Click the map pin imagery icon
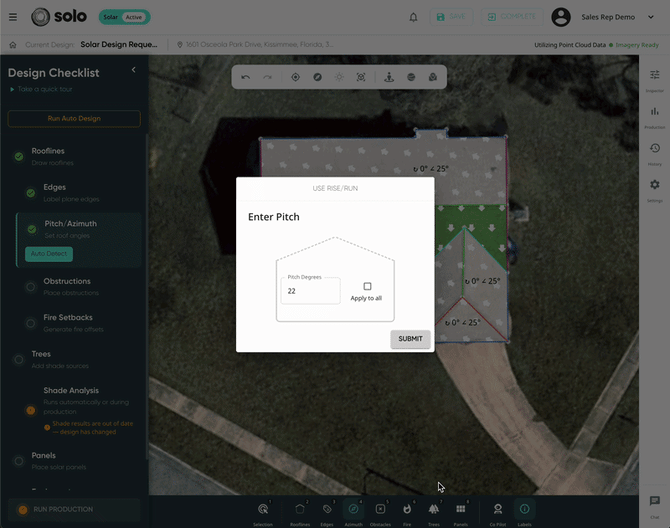This screenshot has height=528, width=670. point(433,77)
